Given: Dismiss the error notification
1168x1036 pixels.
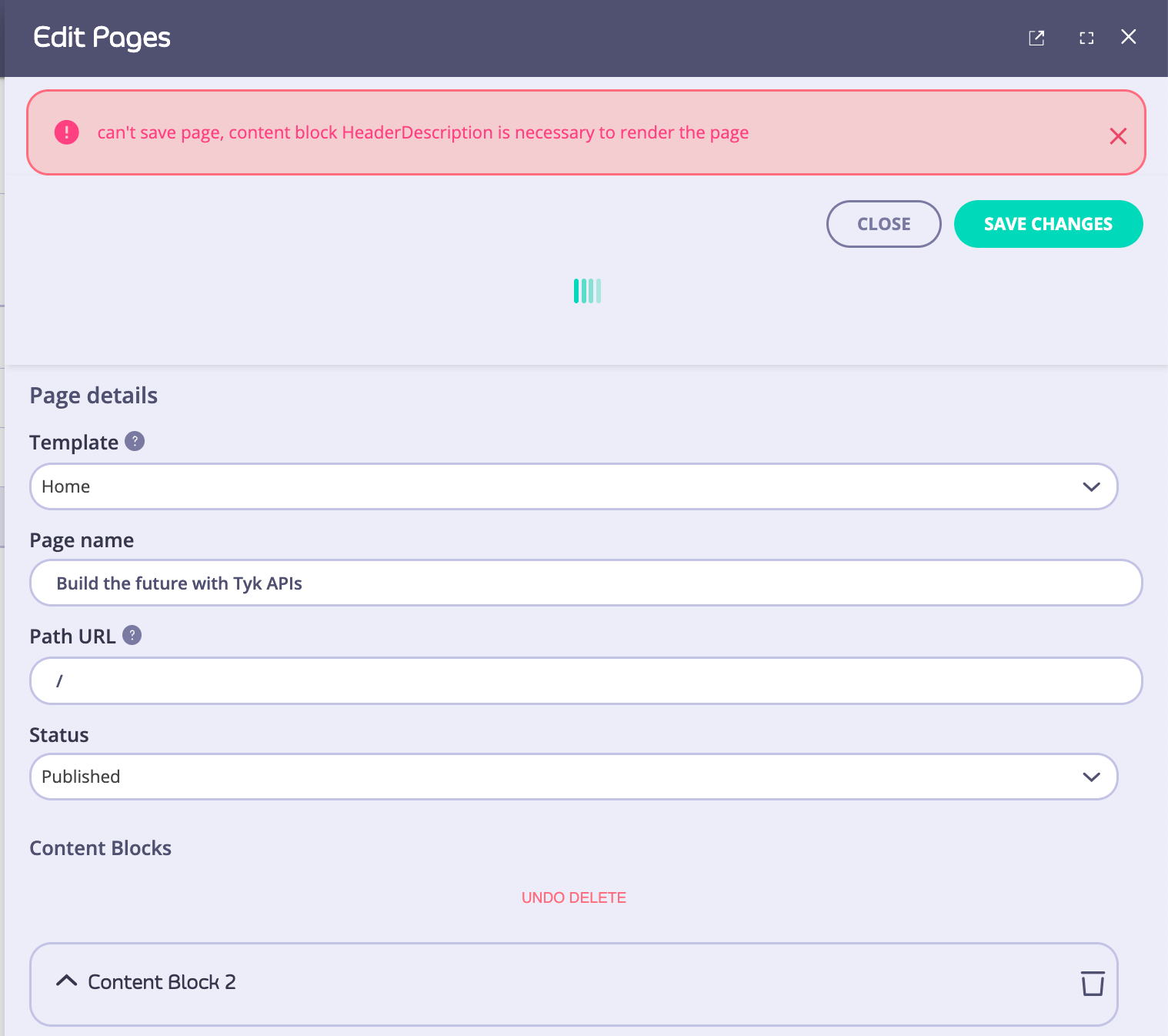Looking at the screenshot, I should 1118,136.
